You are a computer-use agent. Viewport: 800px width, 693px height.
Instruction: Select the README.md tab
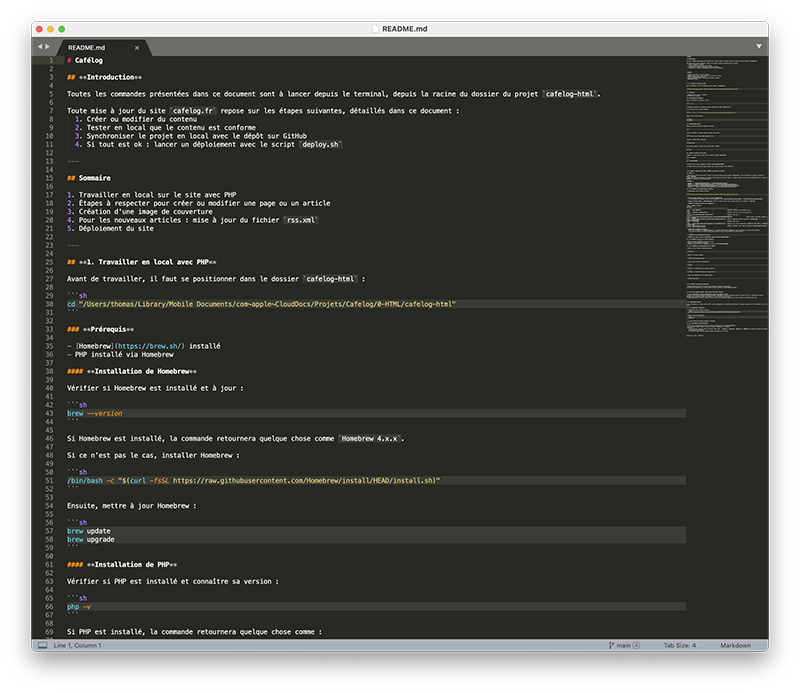[88, 47]
